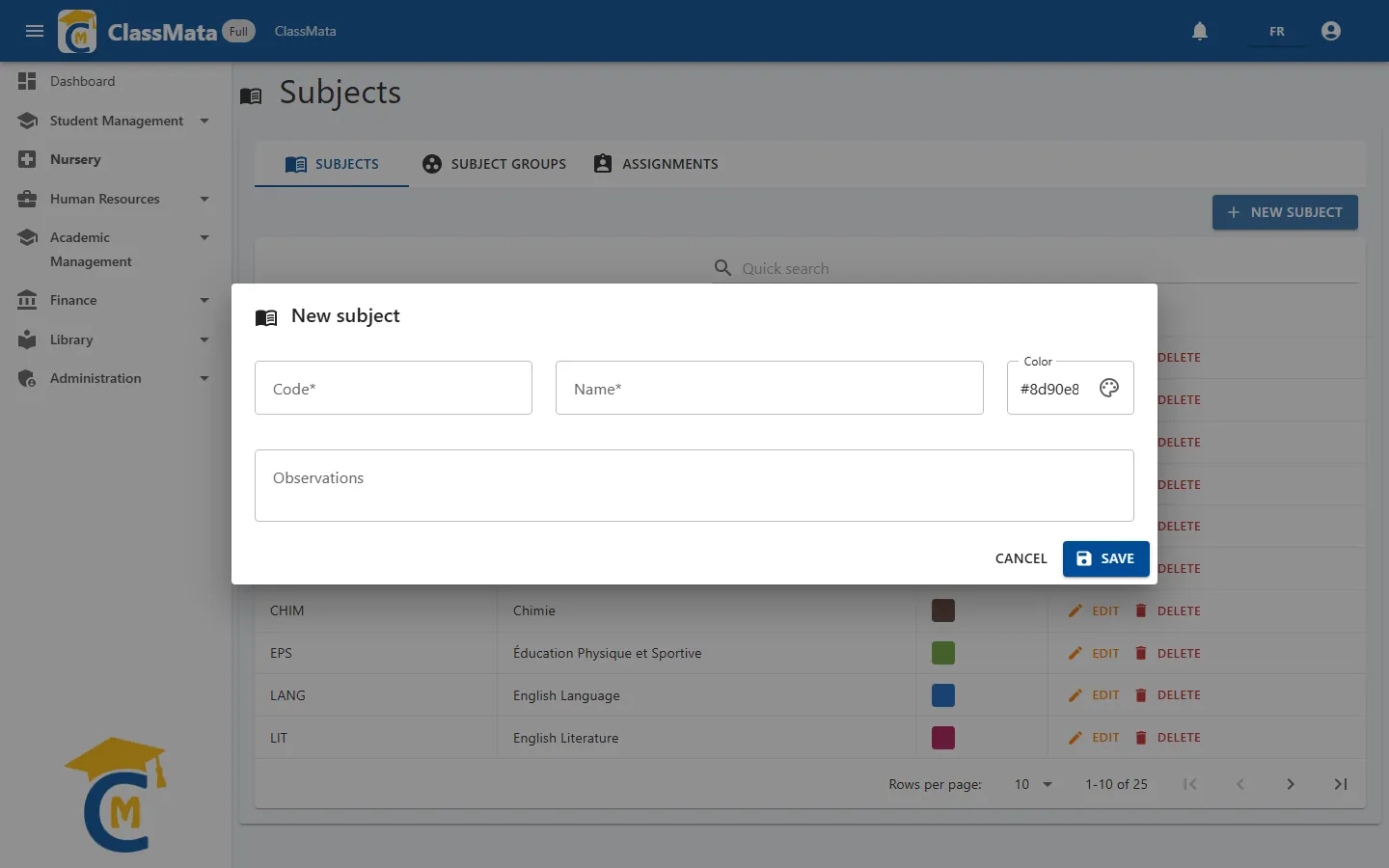Expand Human Resources menu
Screen dimensions: 1389x868
(204, 199)
